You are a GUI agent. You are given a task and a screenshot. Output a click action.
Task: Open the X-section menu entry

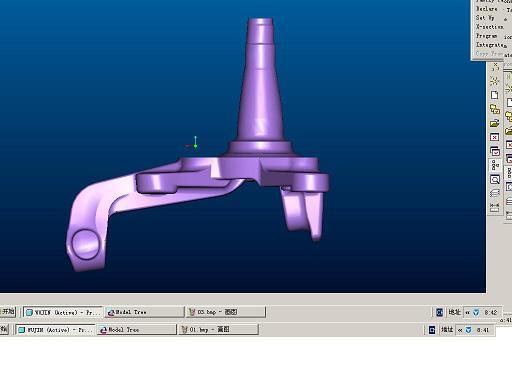click(x=490, y=27)
